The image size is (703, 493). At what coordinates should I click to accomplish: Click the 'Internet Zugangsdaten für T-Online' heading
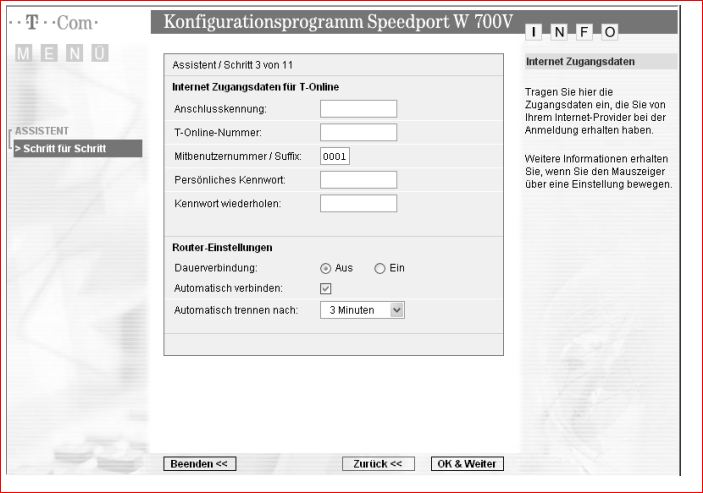(256, 87)
